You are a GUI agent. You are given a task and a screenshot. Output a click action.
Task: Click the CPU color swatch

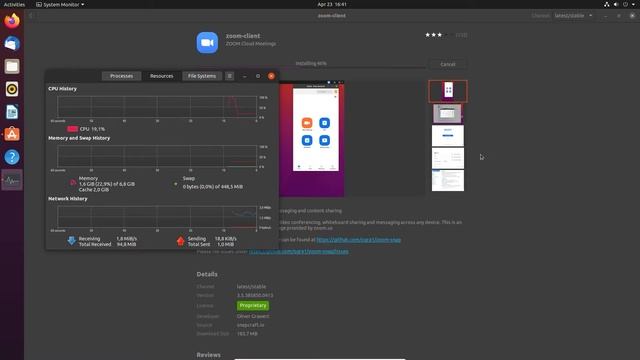[73, 129]
